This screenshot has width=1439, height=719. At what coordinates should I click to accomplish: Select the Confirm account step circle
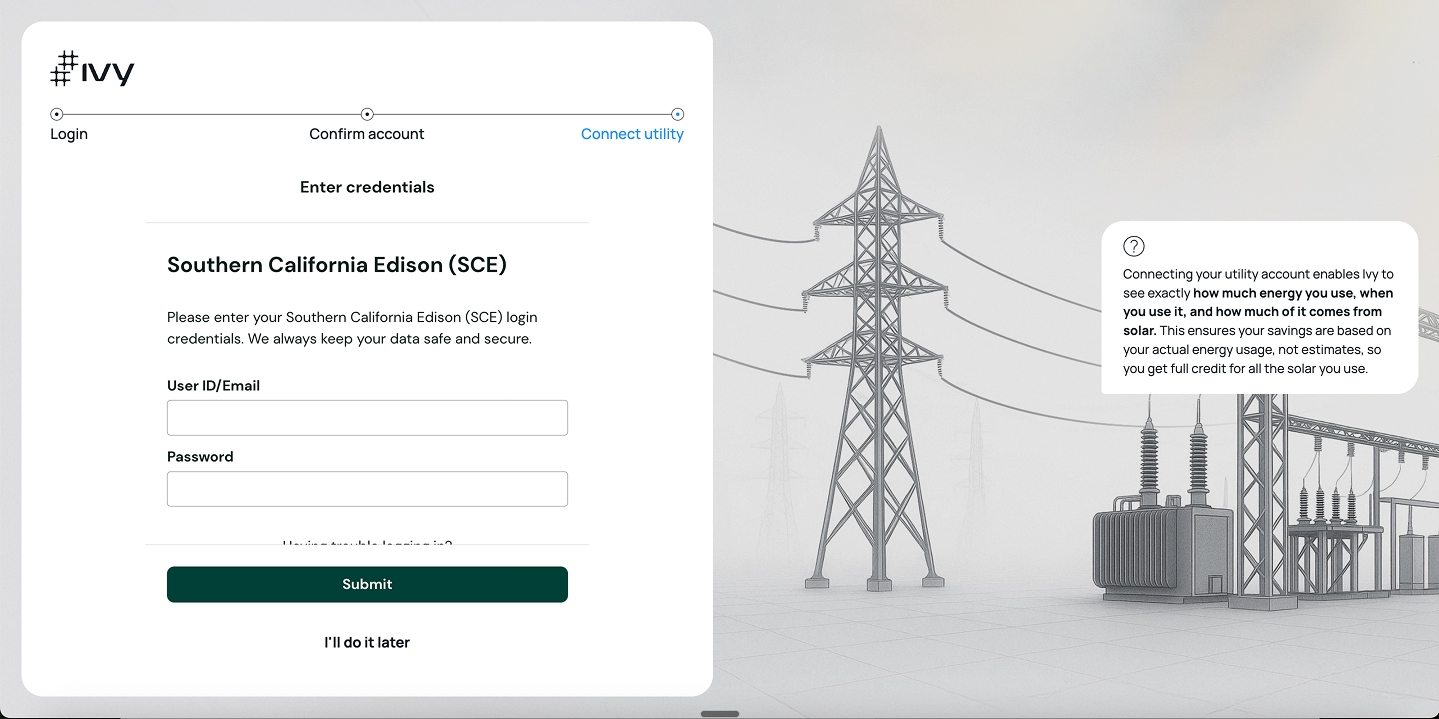(x=367, y=114)
